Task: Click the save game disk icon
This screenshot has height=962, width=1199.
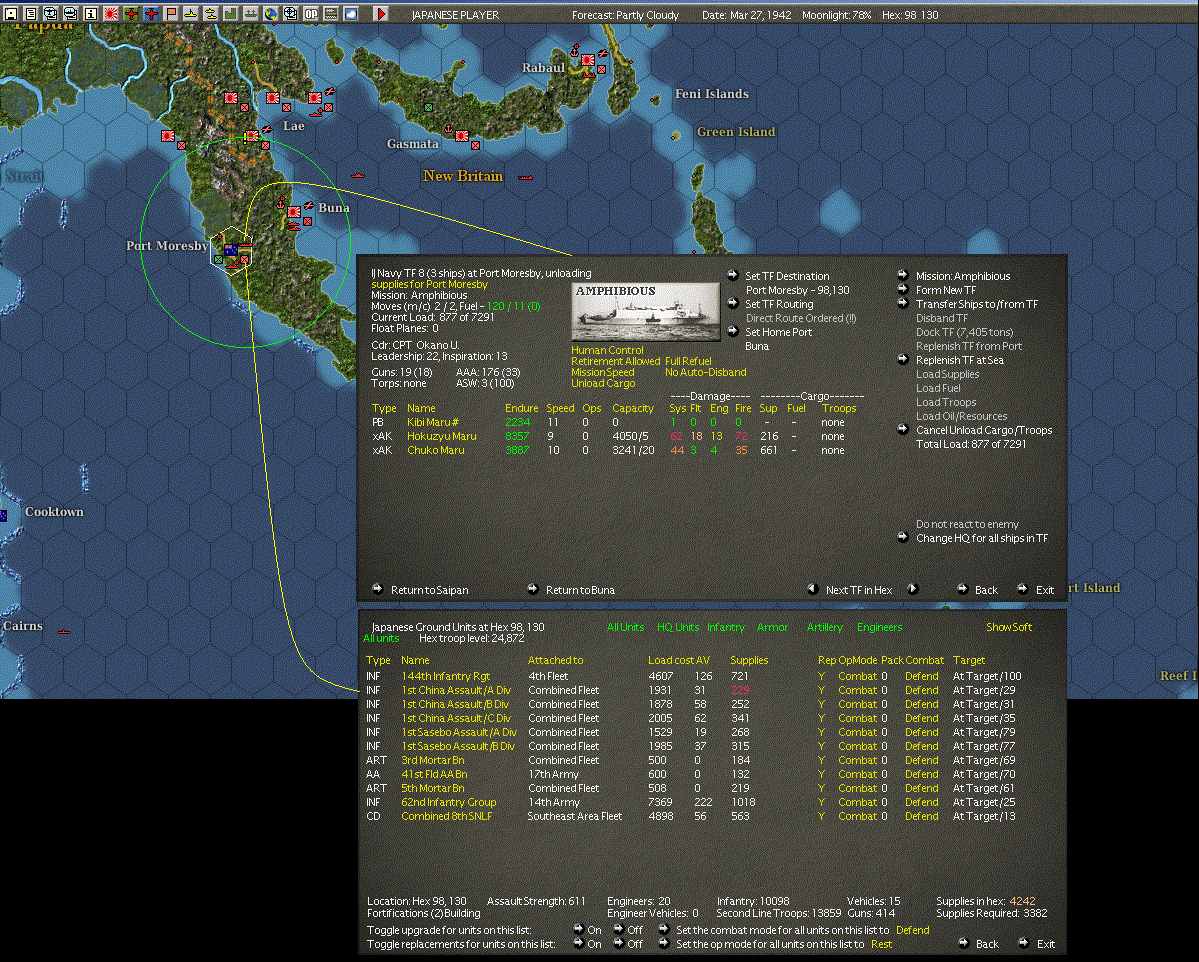Action: point(11,14)
